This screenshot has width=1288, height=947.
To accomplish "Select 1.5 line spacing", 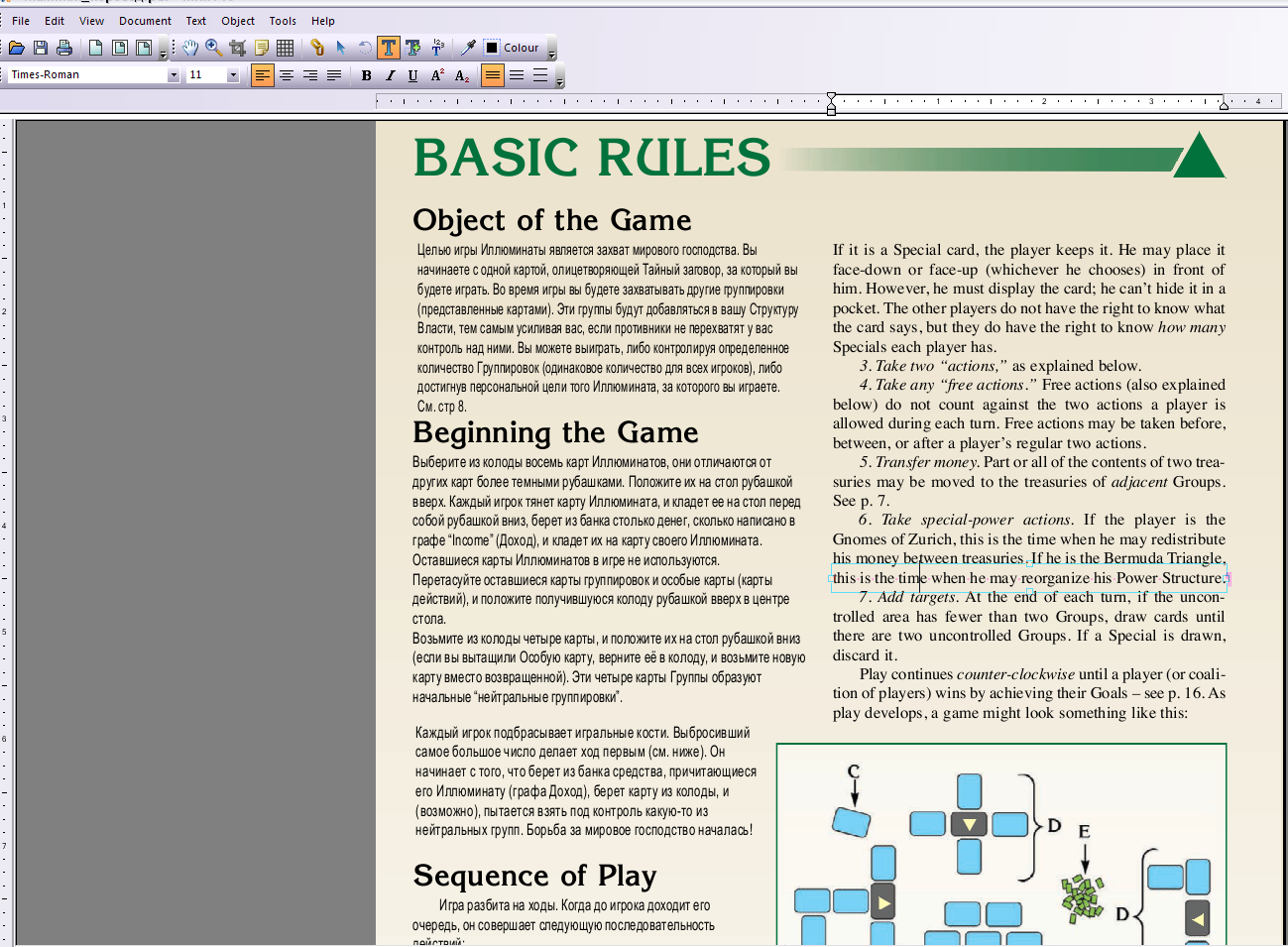I will pos(517,75).
